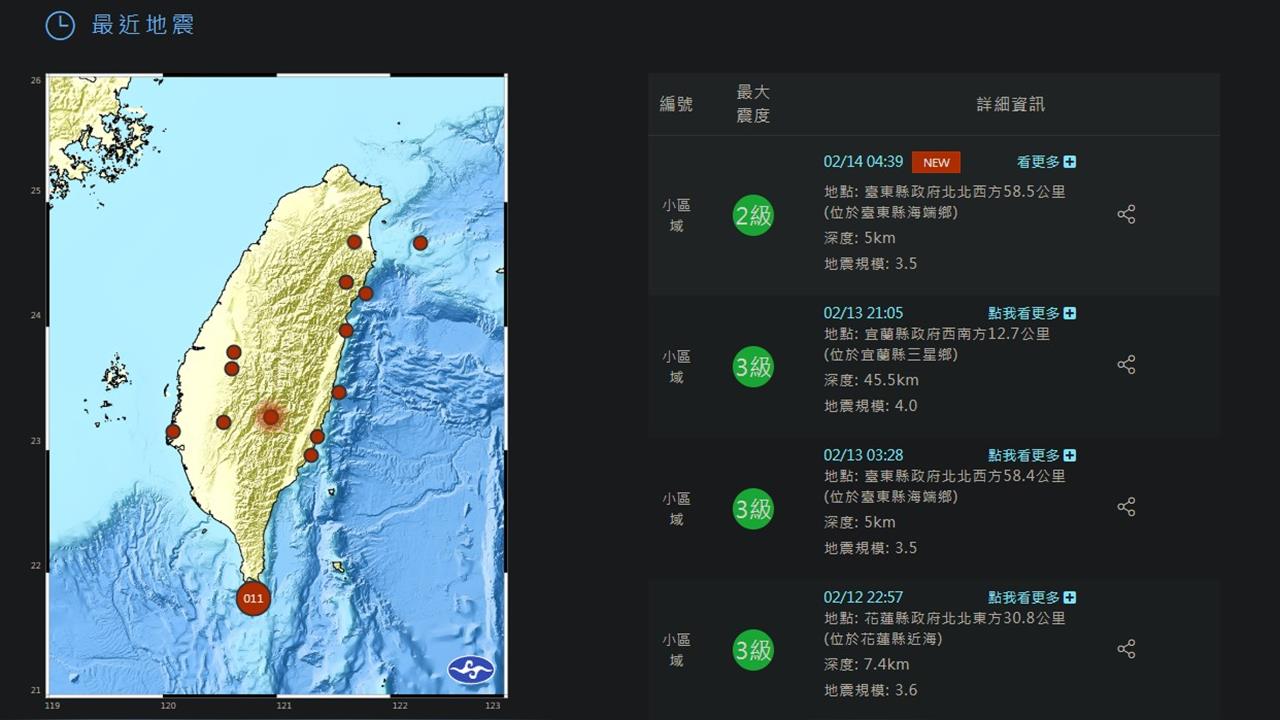The image size is (1280, 720).
Task: Click the NEW badge on the latest earthquake
Action: (936, 161)
